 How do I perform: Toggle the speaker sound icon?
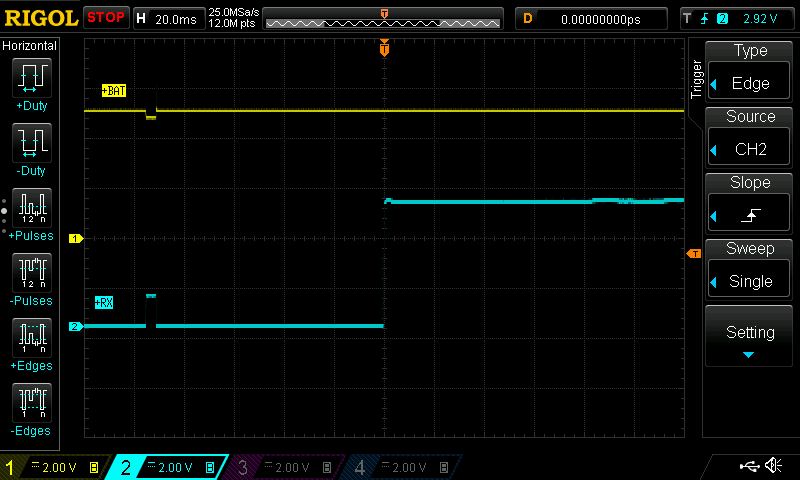[x=773, y=466]
